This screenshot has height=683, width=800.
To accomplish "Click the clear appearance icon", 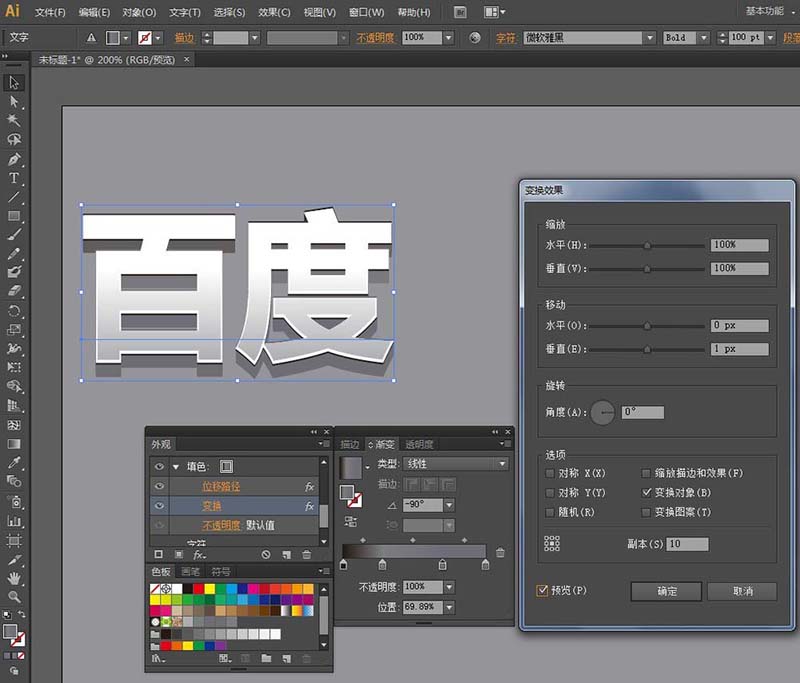I will [x=266, y=554].
